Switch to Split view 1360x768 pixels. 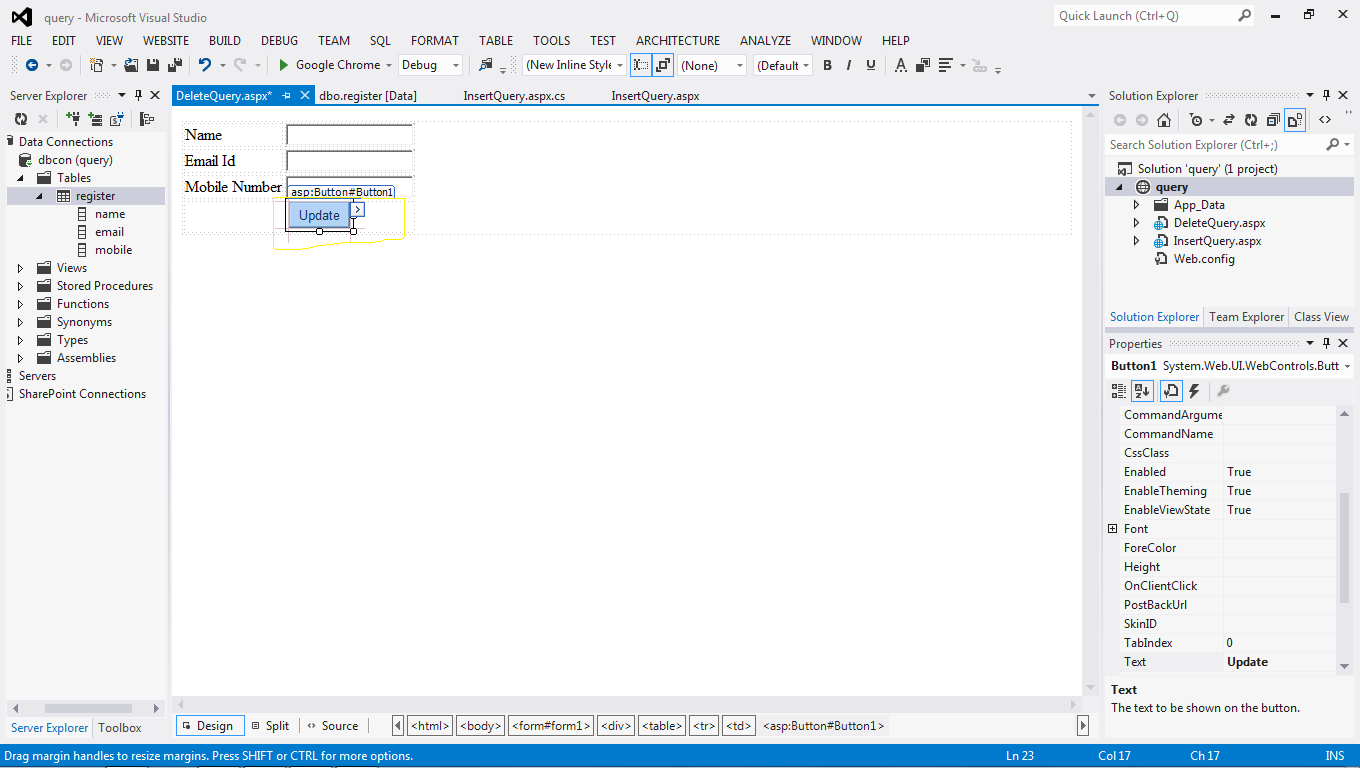tap(270, 726)
